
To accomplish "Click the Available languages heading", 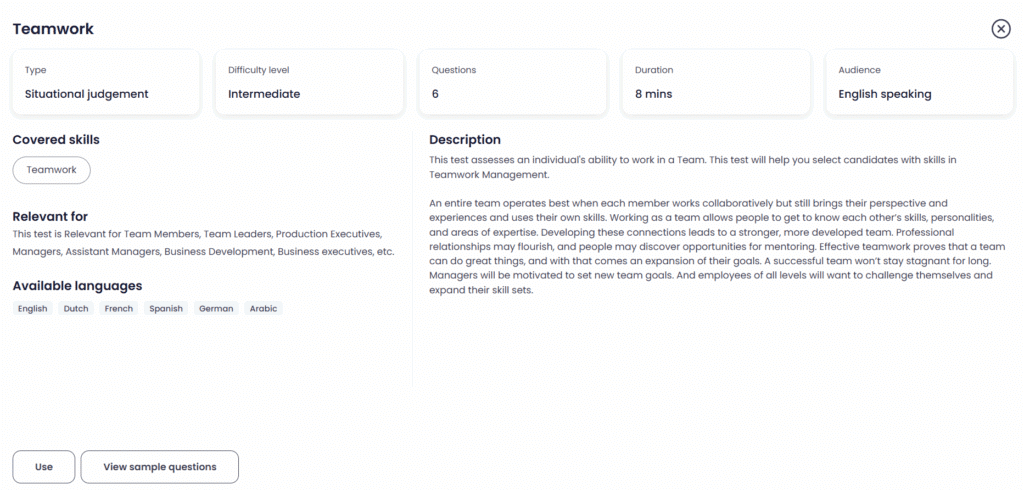I will (x=78, y=286).
